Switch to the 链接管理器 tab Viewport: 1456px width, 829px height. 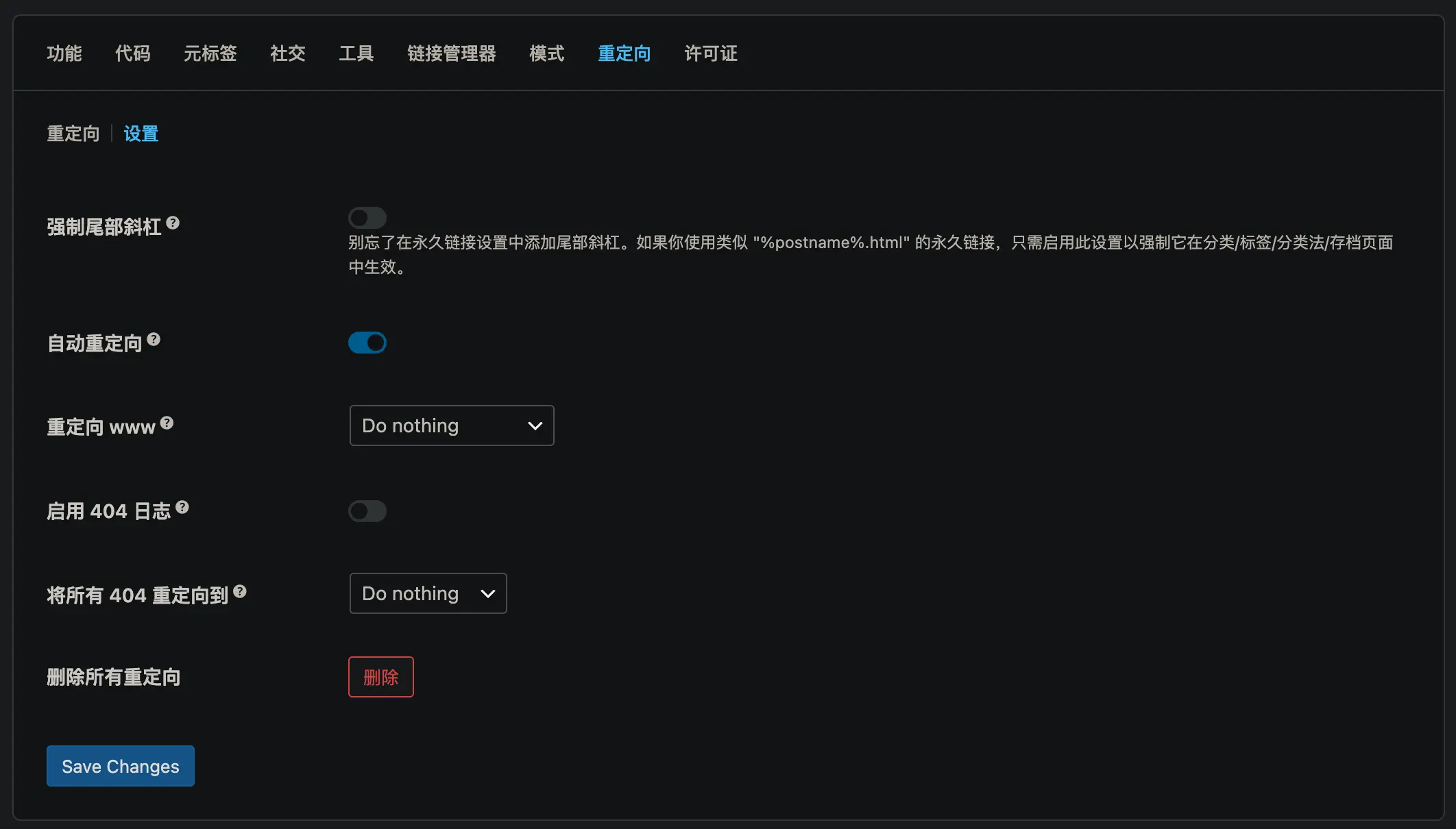tap(452, 53)
